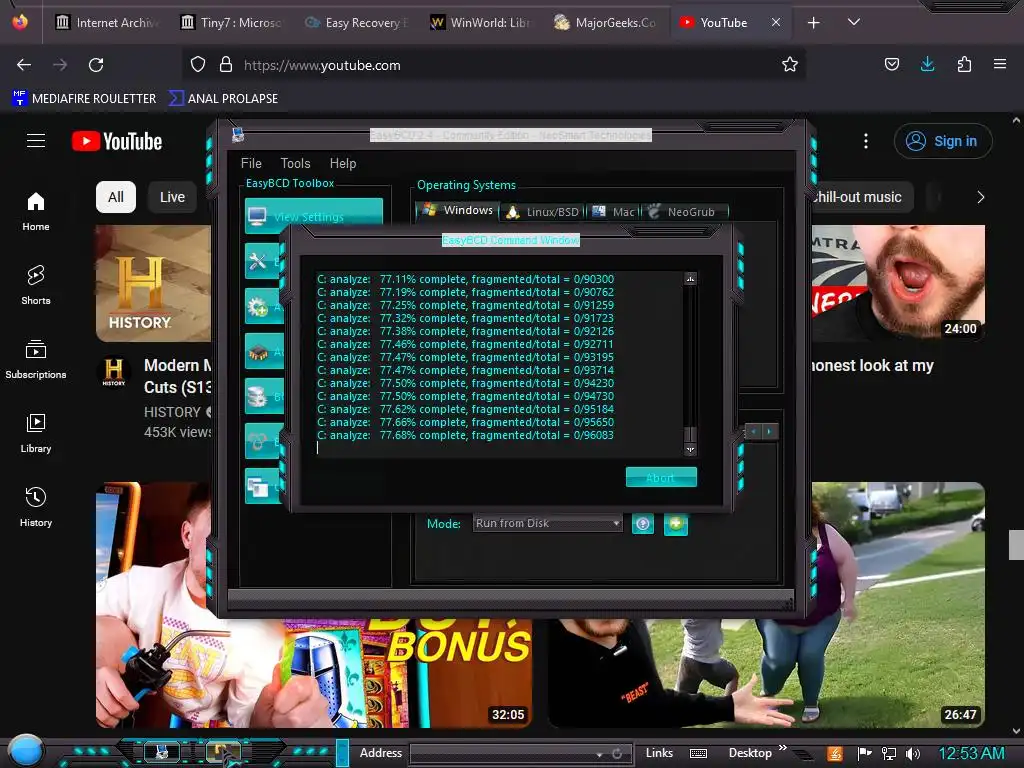1024x768 pixels.
Task: Select the All filter chip
Action: coord(116,197)
